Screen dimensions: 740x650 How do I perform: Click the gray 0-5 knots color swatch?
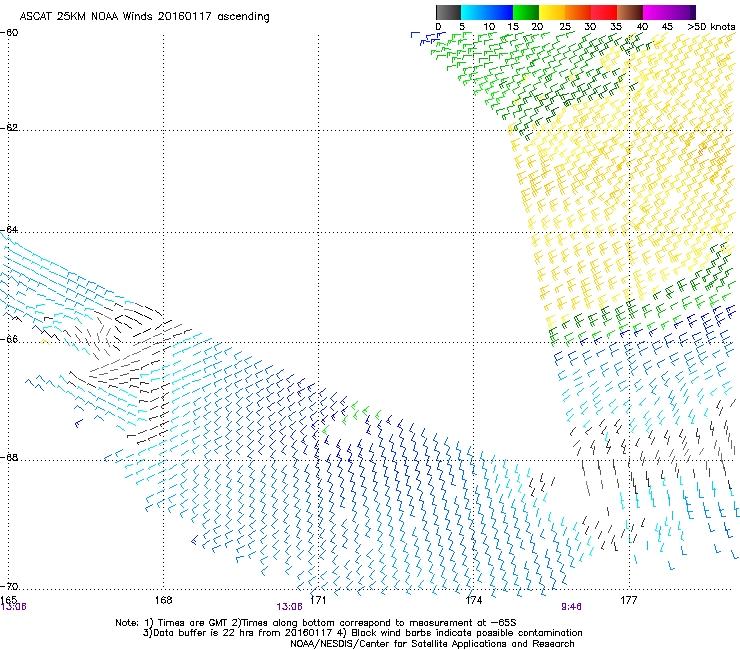tap(448, 12)
